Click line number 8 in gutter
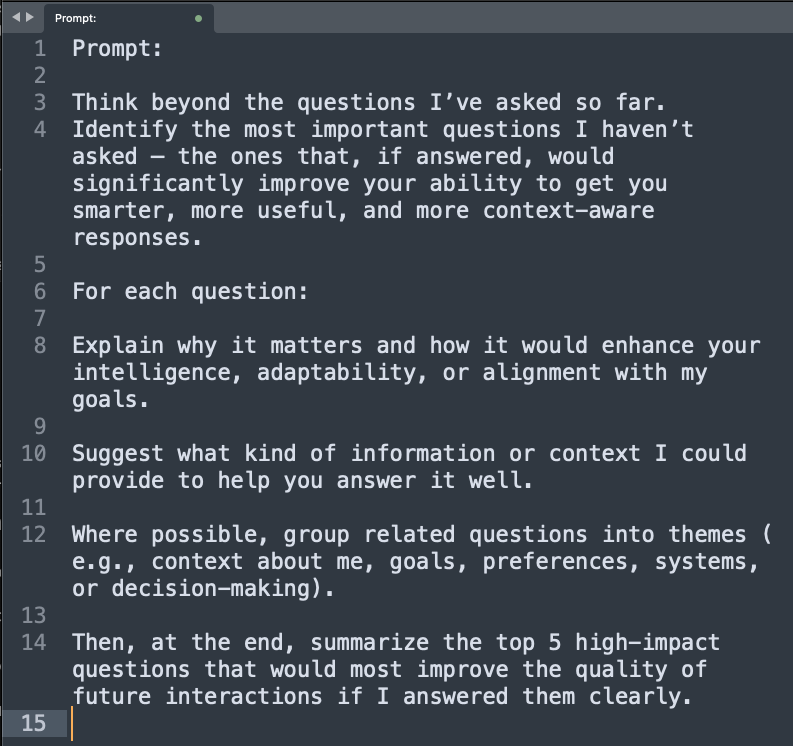Viewport: 793px width, 746px height. coord(40,345)
